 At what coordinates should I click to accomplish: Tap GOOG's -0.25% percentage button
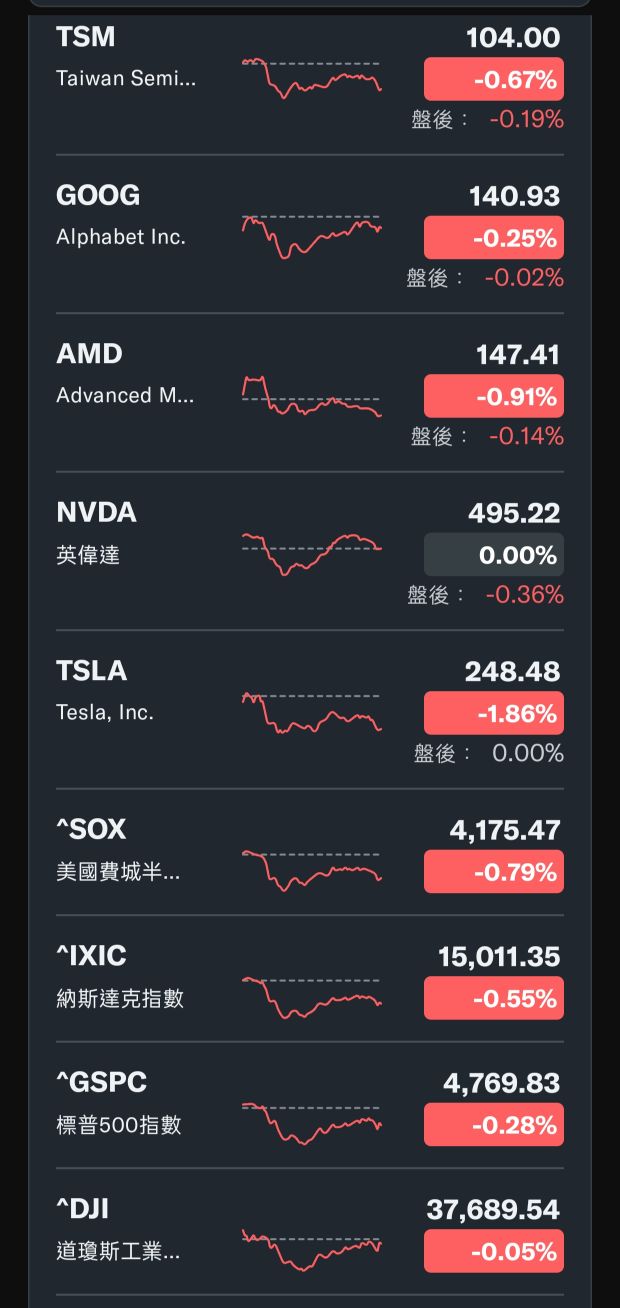point(493,237)
